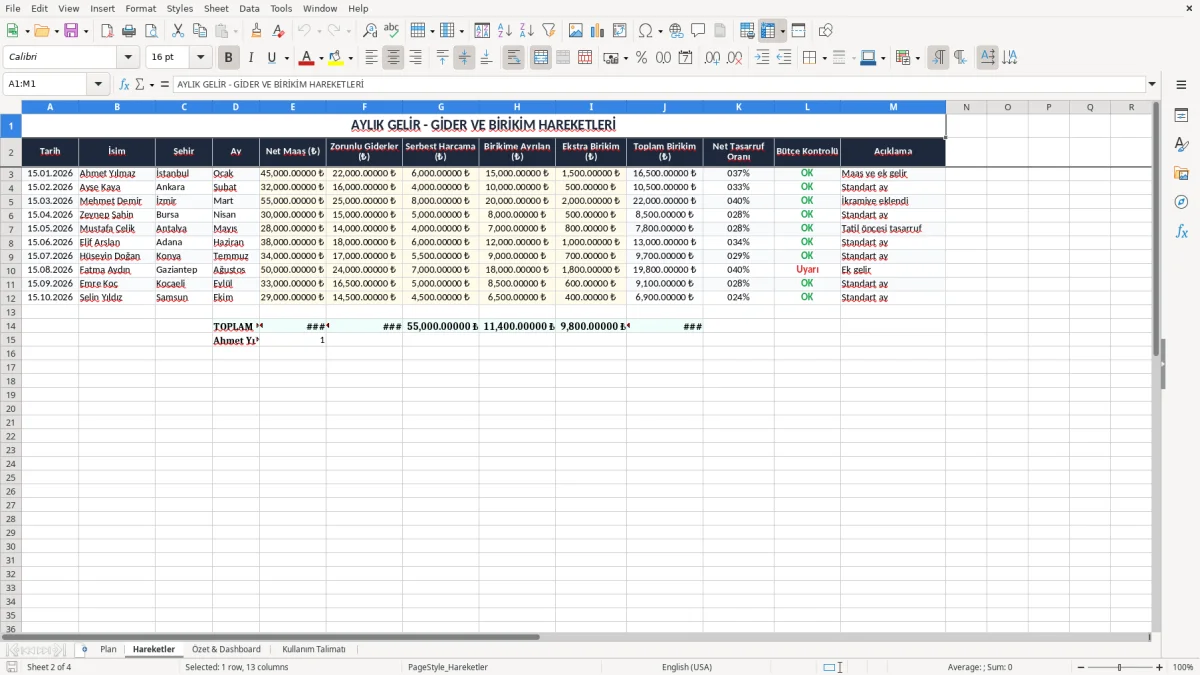
Task: Toggle Center Vertically alignment
Action: click(x=464, y=58)
